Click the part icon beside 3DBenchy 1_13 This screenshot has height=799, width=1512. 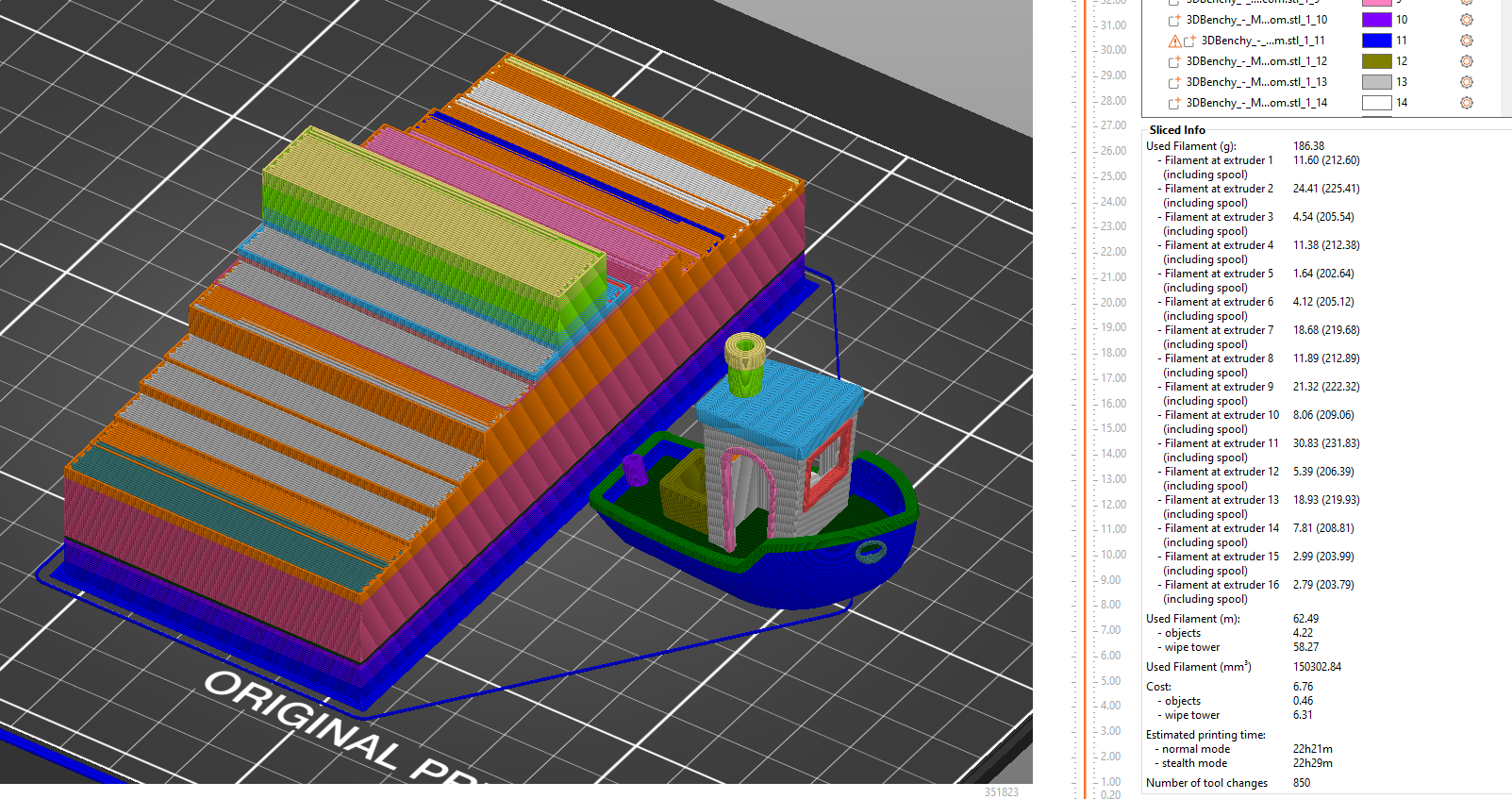[x=1174, y=82]
